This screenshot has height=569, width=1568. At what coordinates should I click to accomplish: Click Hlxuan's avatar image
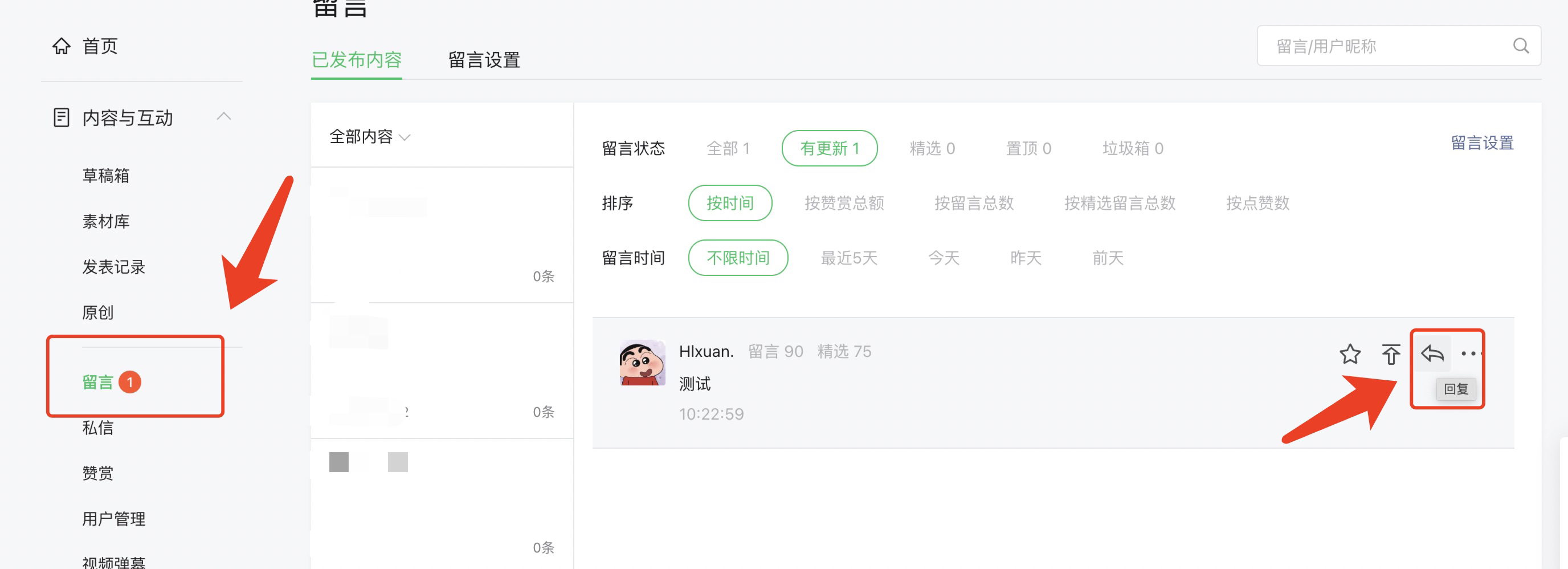coord(642,363)
